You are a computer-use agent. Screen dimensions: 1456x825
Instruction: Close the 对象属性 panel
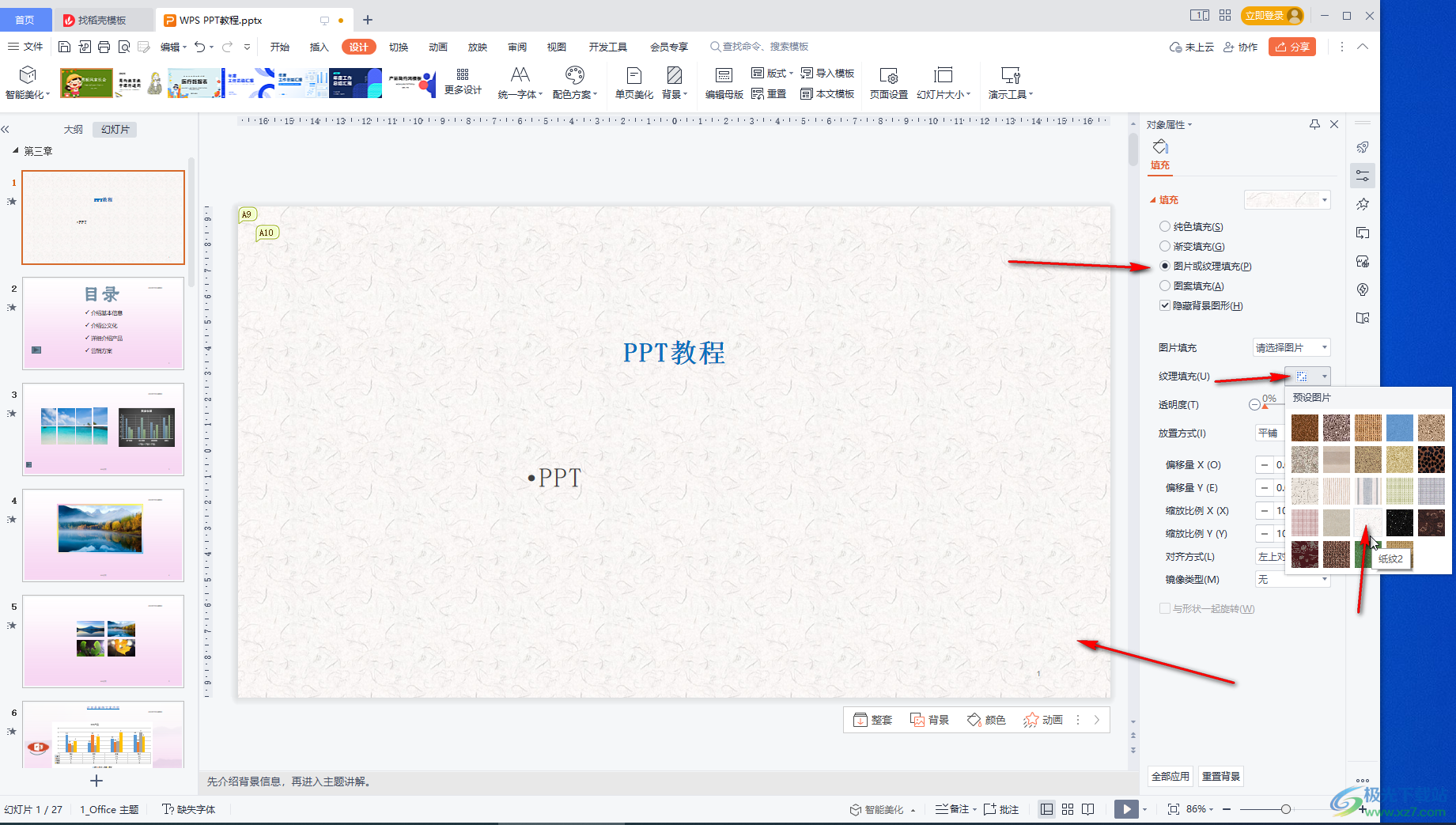1334,124
